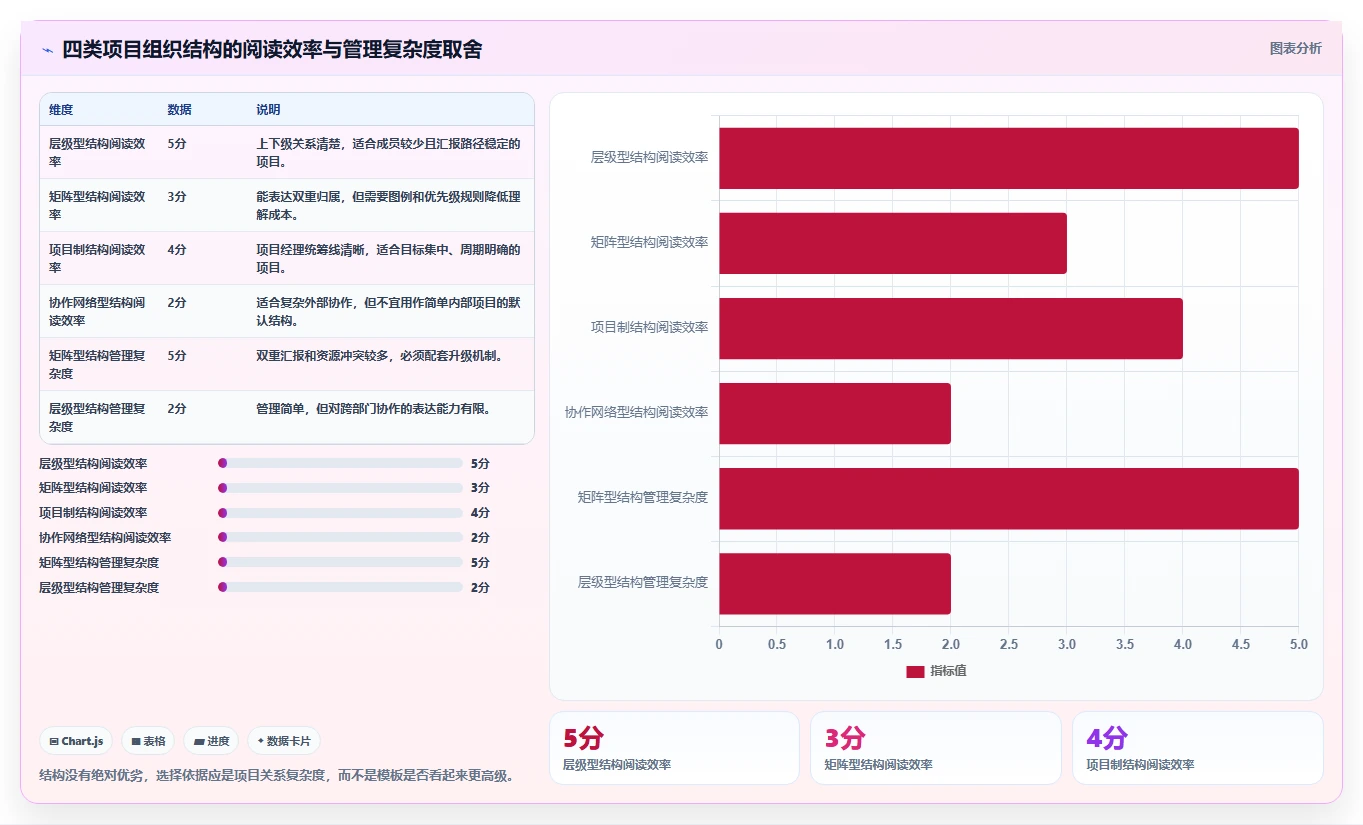Click the chart axis label 矩阵型结构管理复杂度
Viewport: 1363px width, 825px height.
coord(642,497)
